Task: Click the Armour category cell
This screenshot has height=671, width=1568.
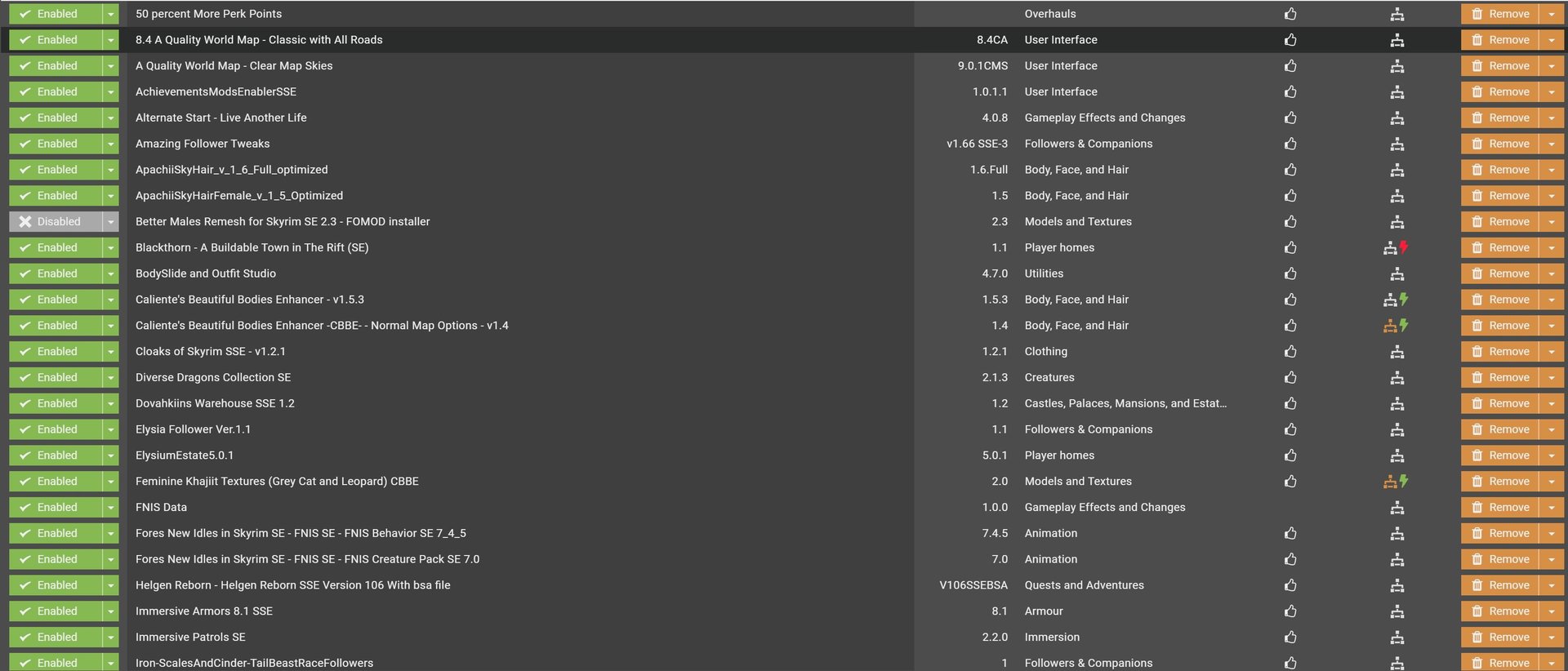Action: (1044, 611)
